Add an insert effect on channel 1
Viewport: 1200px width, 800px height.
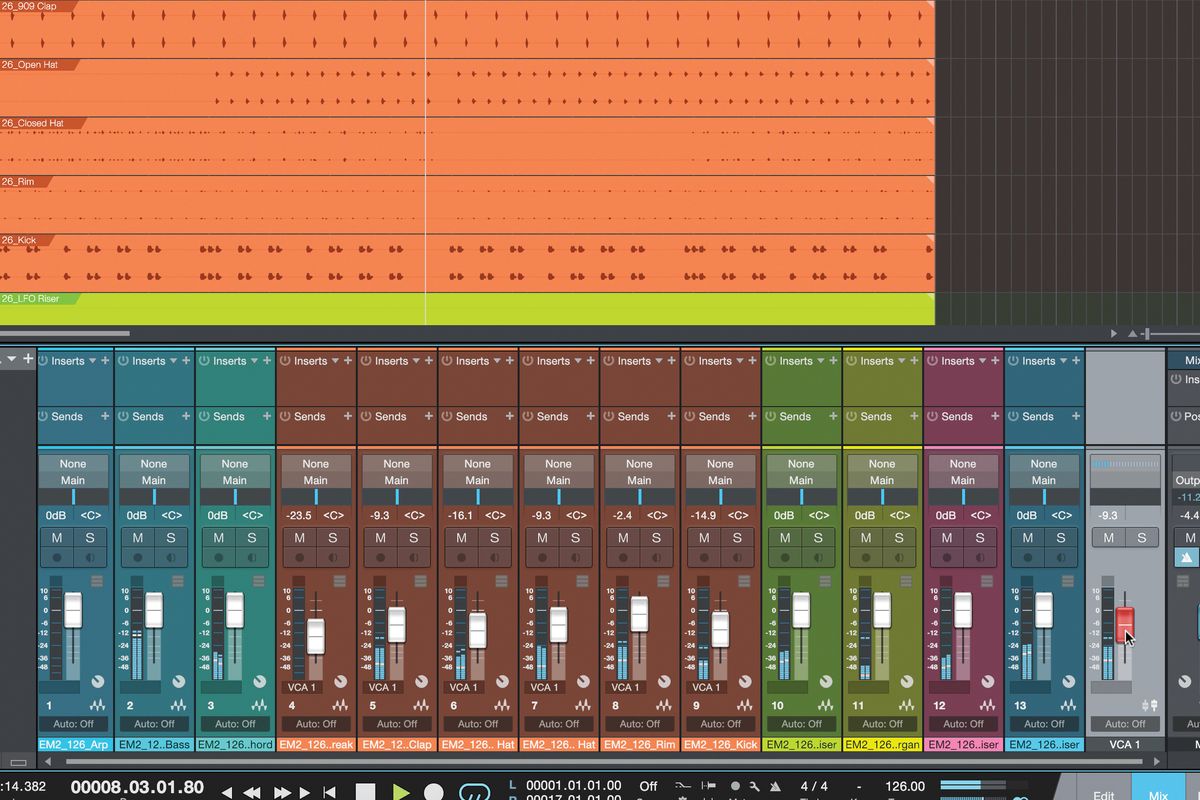(103, 361)
